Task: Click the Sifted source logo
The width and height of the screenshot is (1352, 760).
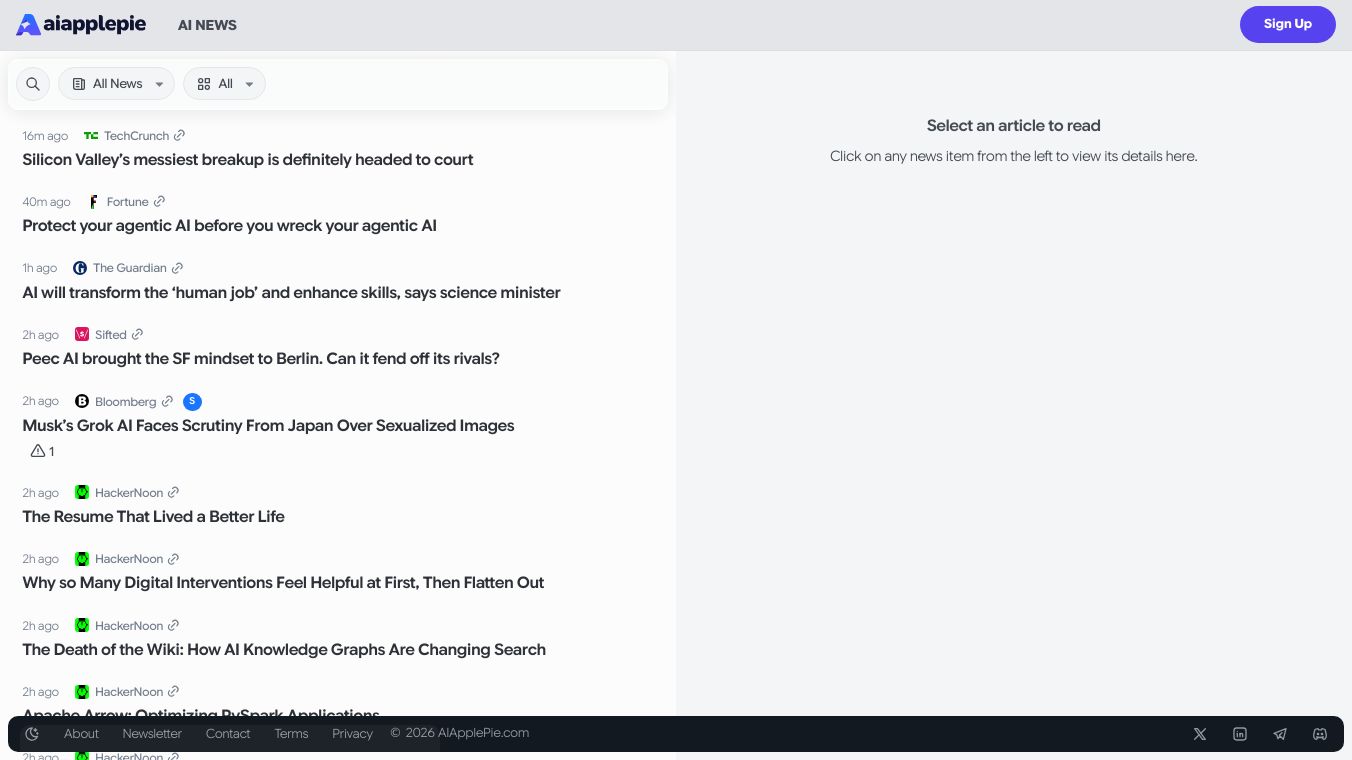Action: click(82, 334)
